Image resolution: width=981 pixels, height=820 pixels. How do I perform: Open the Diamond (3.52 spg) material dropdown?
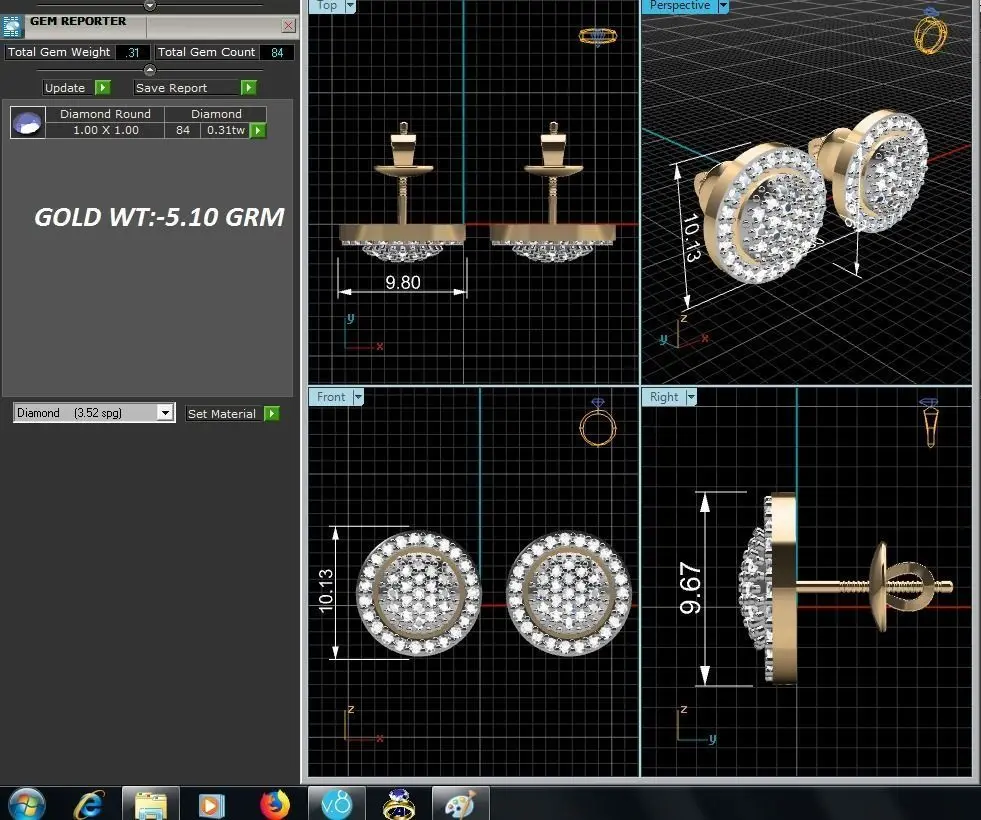(x=165, y=413)
